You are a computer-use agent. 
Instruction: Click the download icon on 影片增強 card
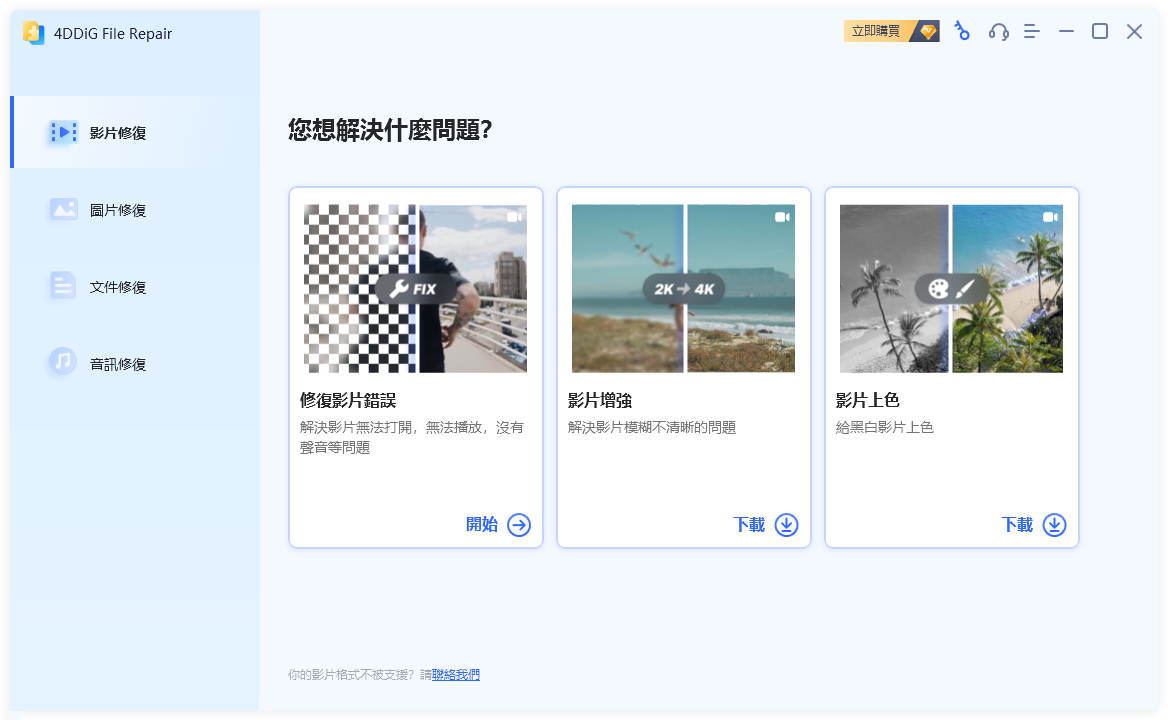[x=786, y=524]
